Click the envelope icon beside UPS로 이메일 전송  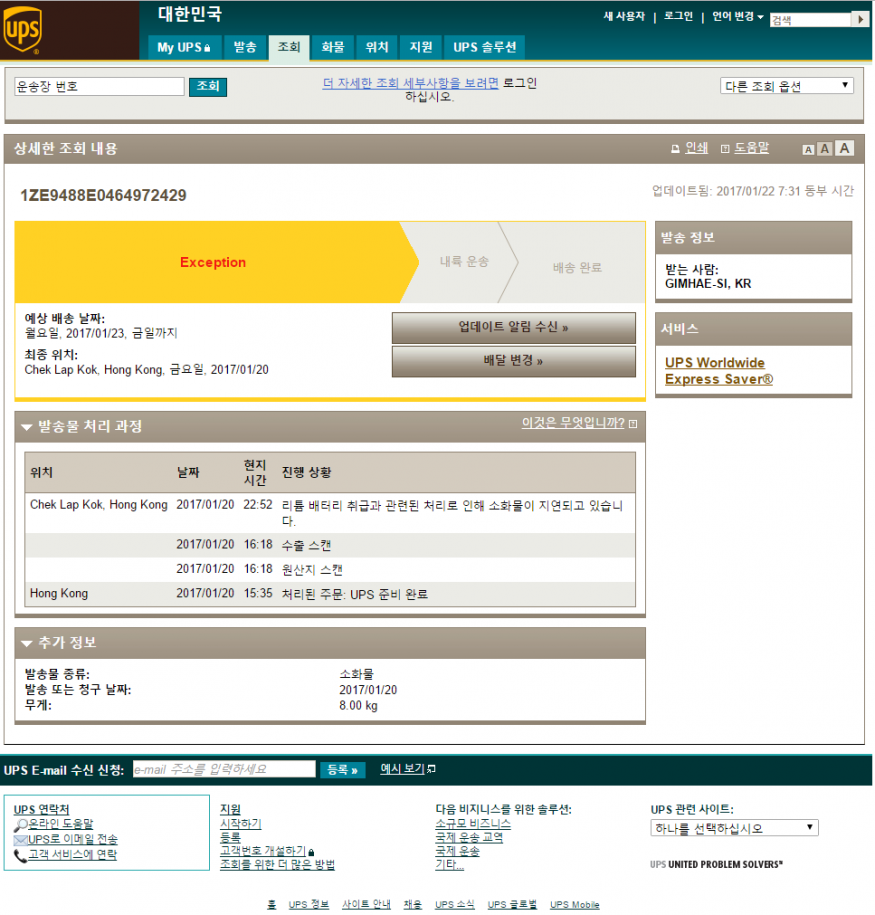coord(20,840)
